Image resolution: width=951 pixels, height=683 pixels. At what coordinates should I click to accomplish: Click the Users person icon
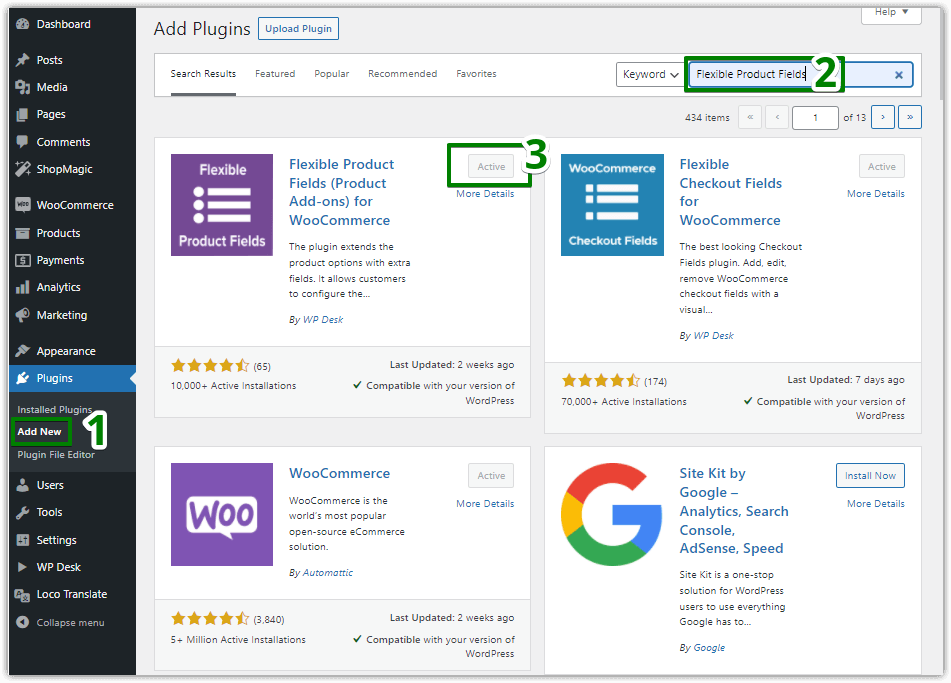pyautogui.click(x=22, y=485)
